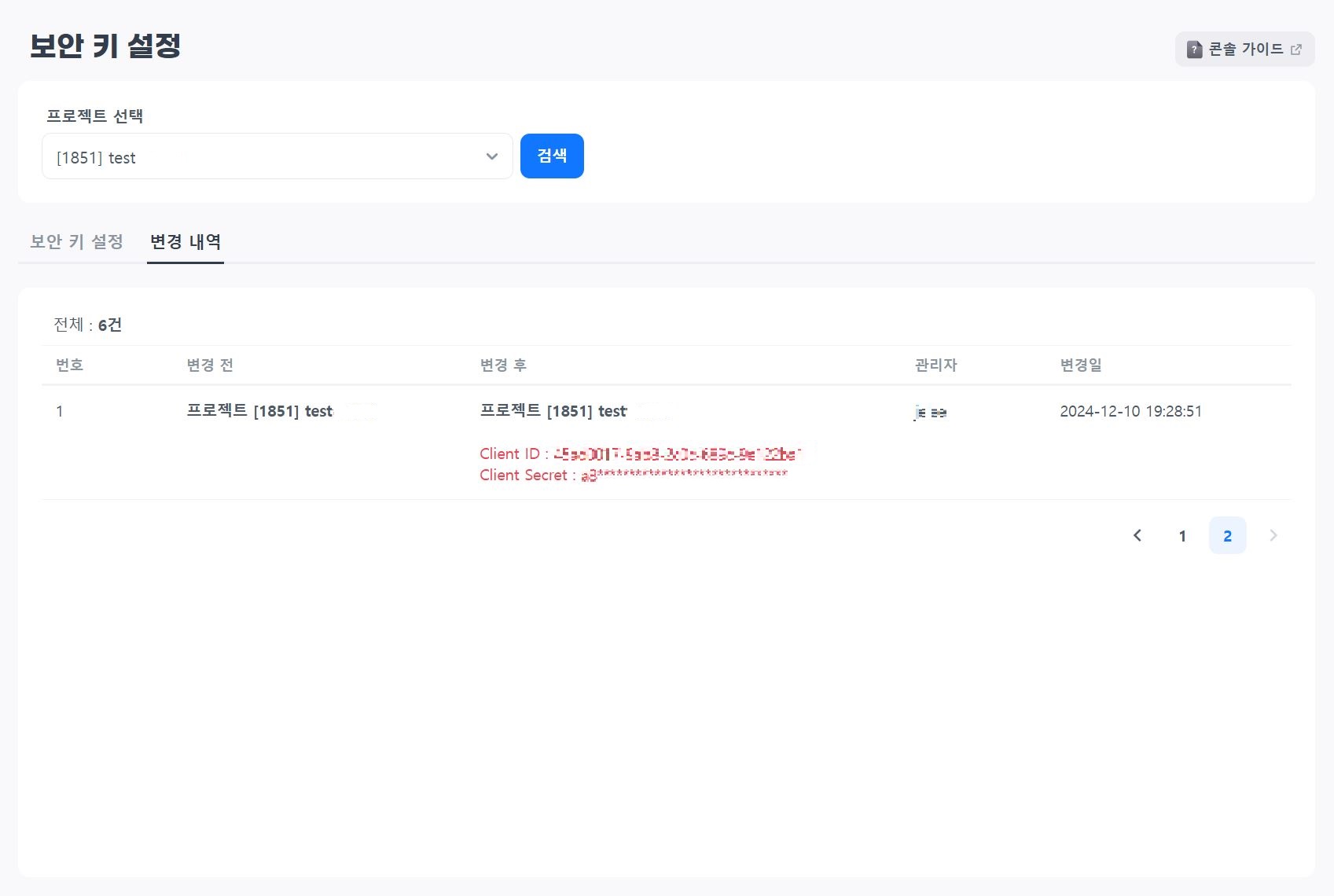Click the 변경 전 column header
Viewport: 1334px width, 896px height.
[210, 365]
